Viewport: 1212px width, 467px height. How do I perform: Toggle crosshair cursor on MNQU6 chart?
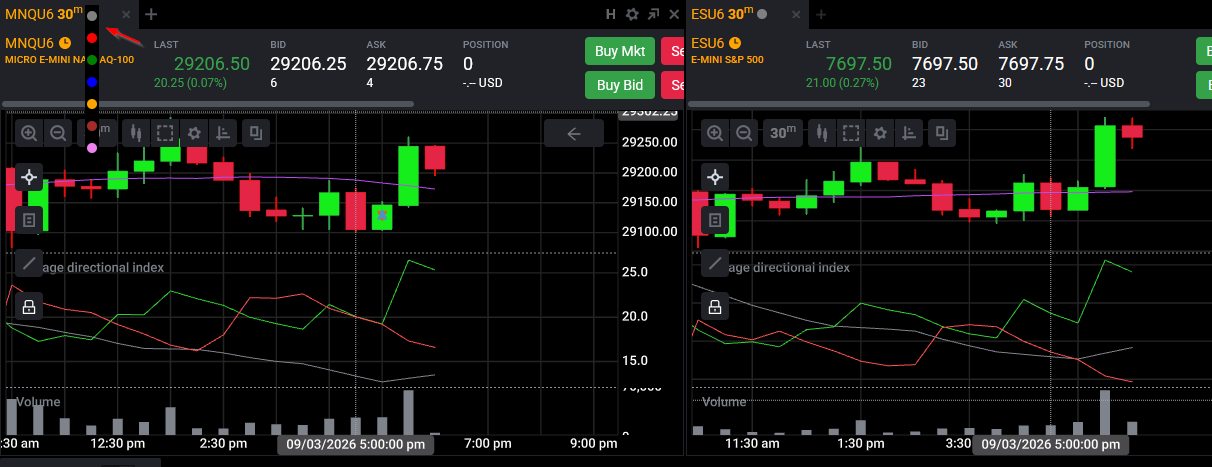(29, 177)
